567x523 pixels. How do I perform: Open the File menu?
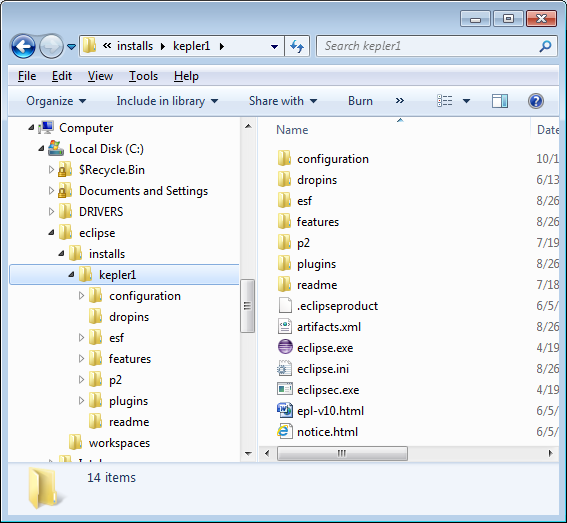tap(27, 76)
